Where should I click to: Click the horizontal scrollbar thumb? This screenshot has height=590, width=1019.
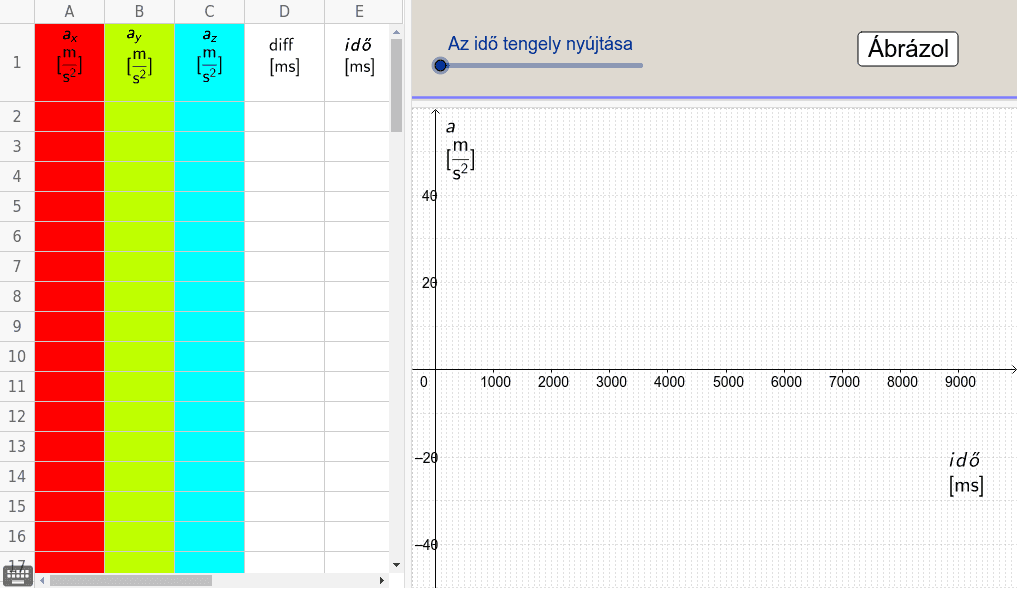click(130, 580)
